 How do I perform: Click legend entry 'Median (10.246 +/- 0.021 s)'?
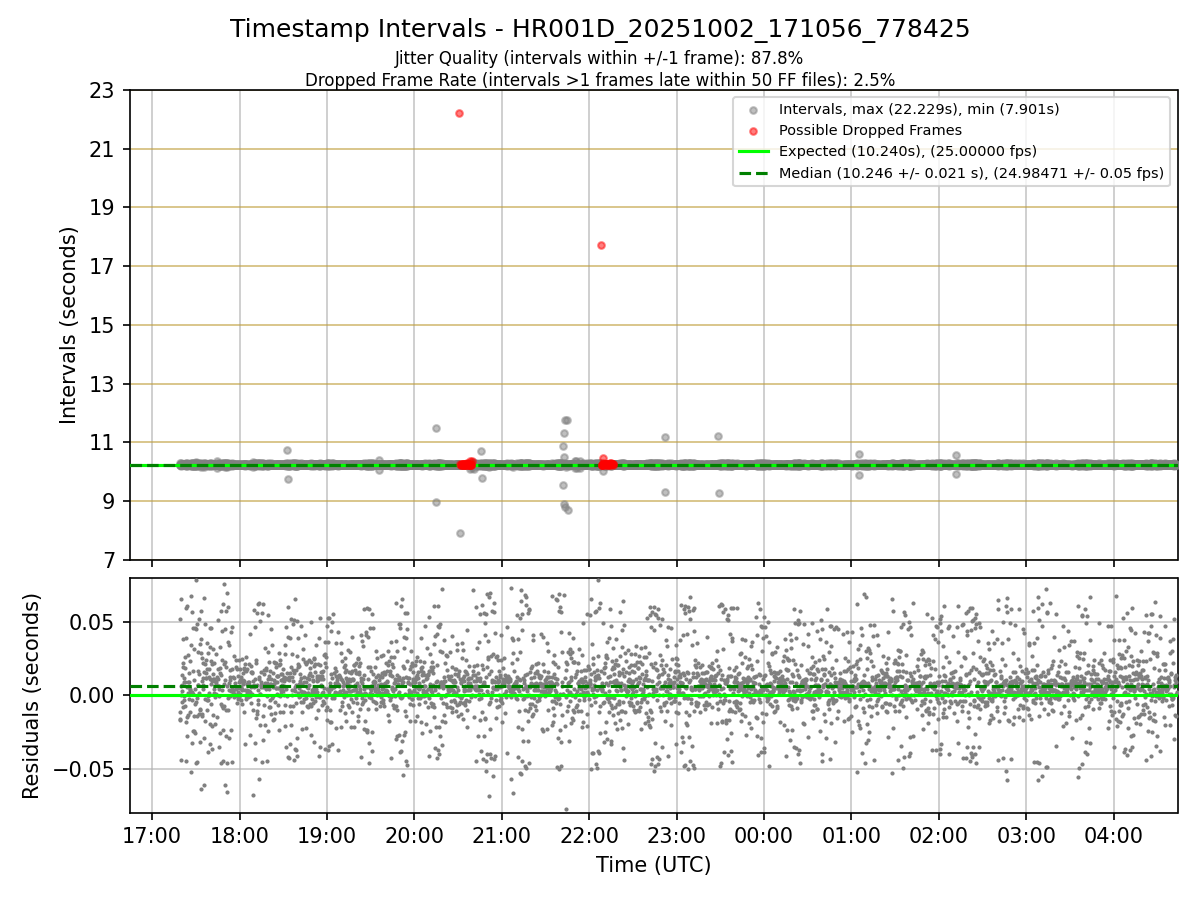pos(971,173)
